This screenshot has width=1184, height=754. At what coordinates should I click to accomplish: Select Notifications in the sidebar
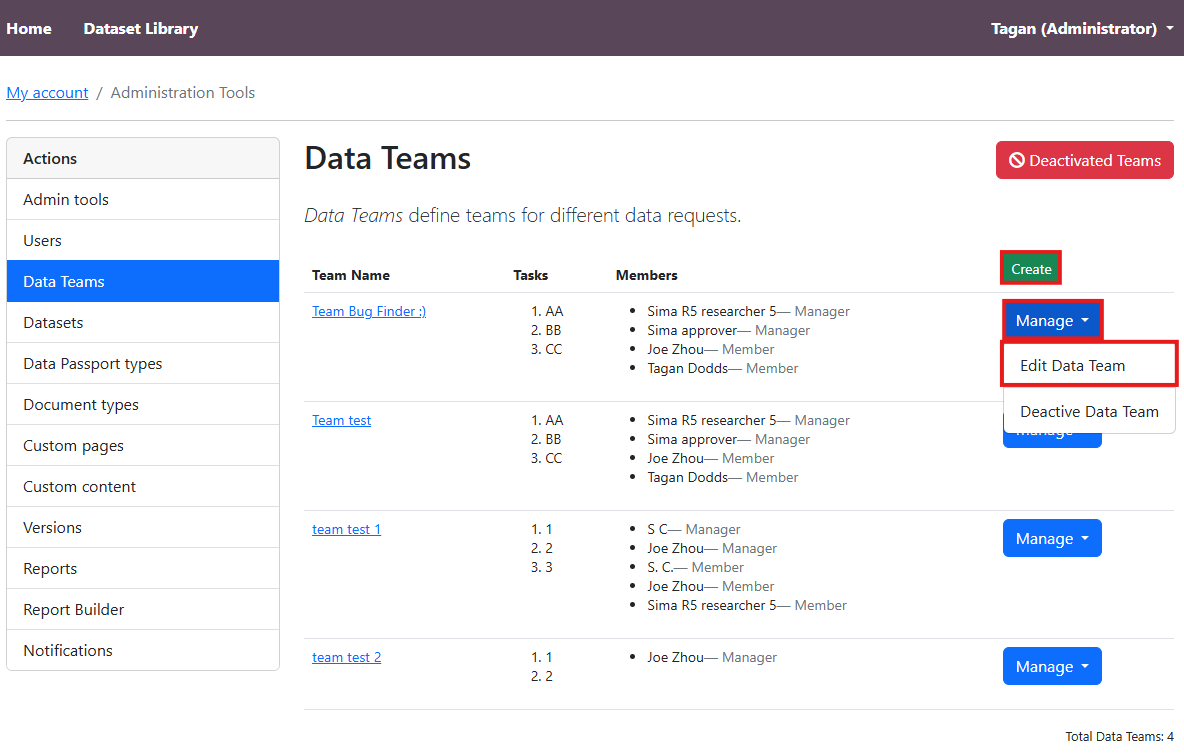(68, 650)
